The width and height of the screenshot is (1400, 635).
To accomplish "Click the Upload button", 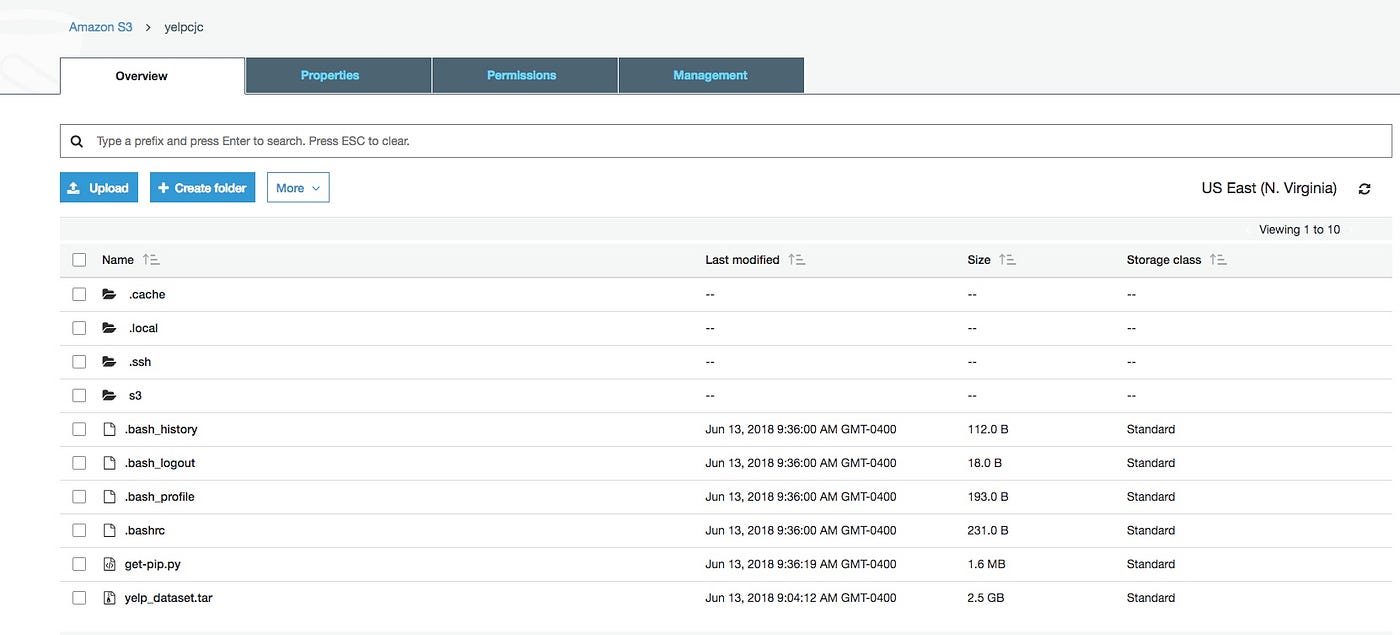I will tap(98, 187).
